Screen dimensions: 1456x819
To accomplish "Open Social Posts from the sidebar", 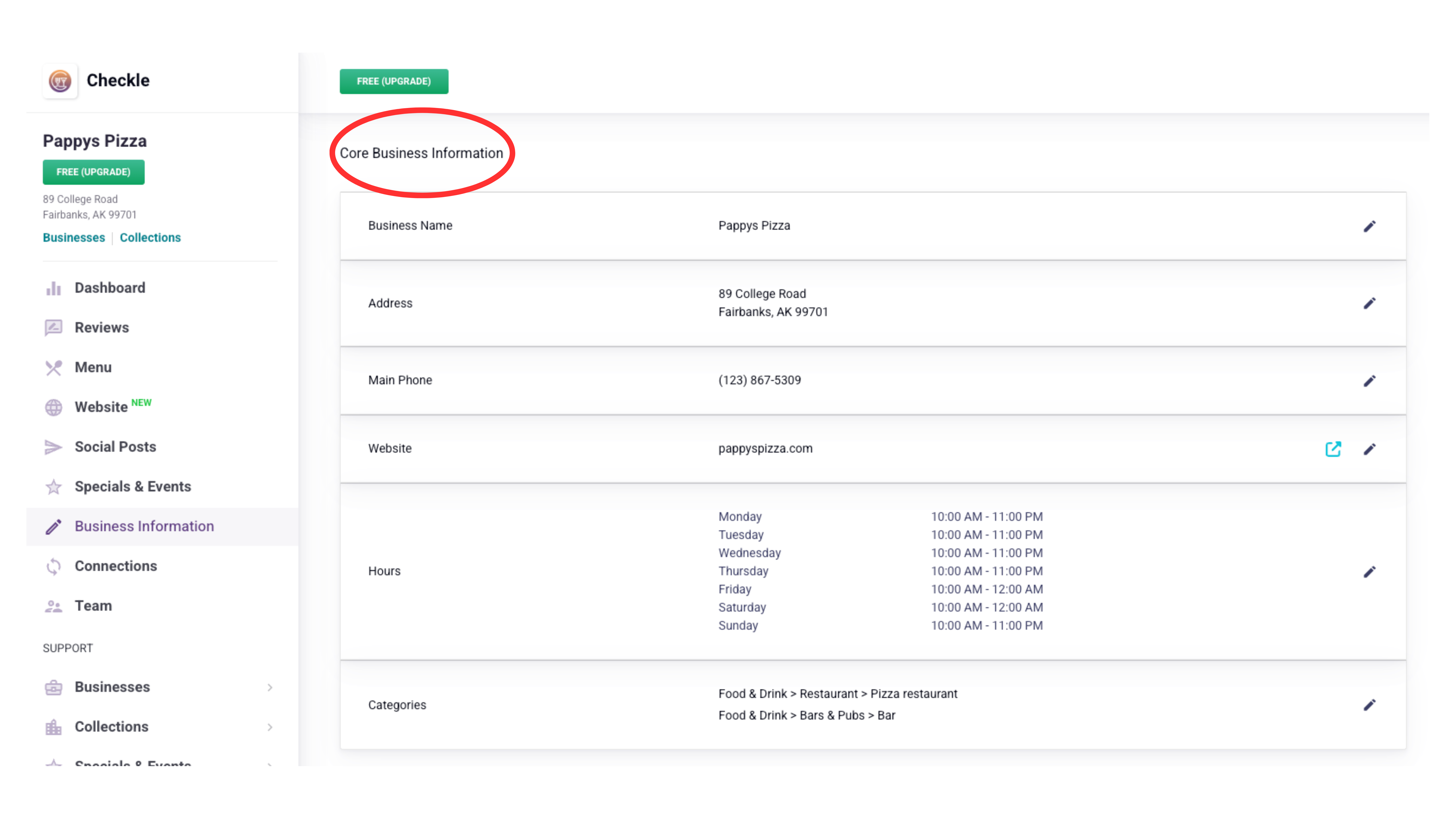I will [x=162, y=447].
